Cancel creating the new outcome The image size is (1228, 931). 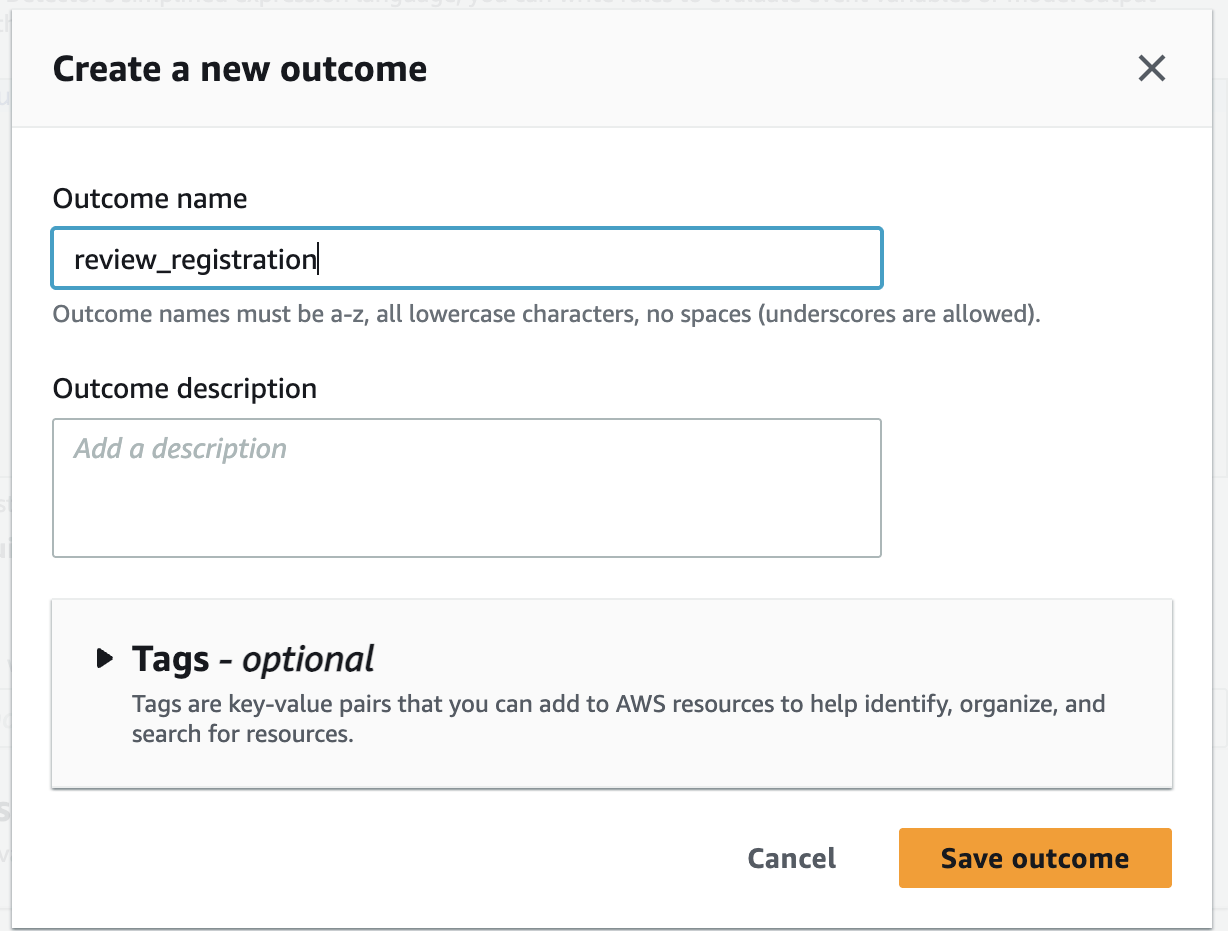coord(792,858)
